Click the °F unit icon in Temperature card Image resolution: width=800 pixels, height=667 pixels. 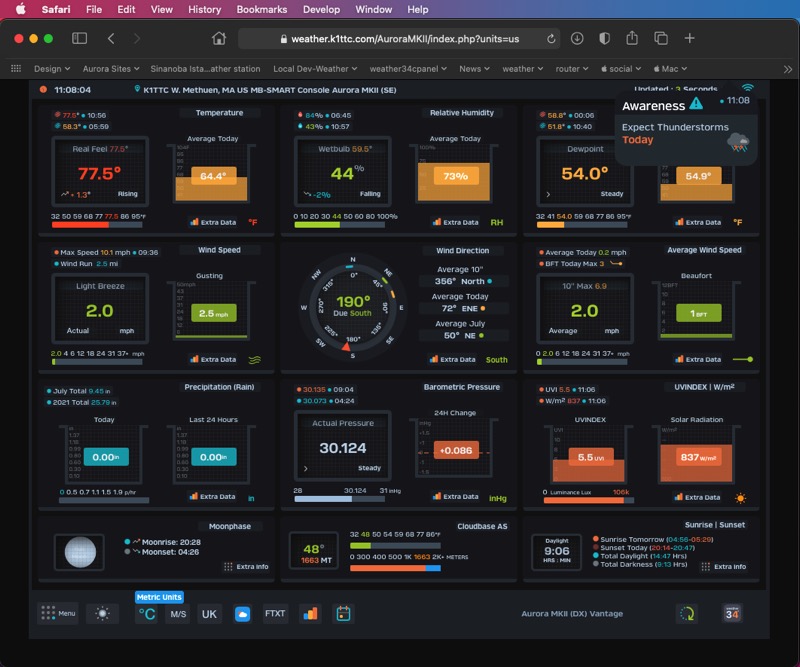pyautogui.click(x=253, y=222)
